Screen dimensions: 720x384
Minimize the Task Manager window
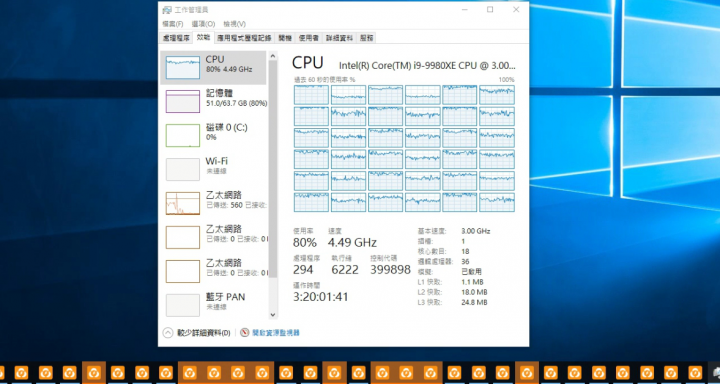point(464,10)
